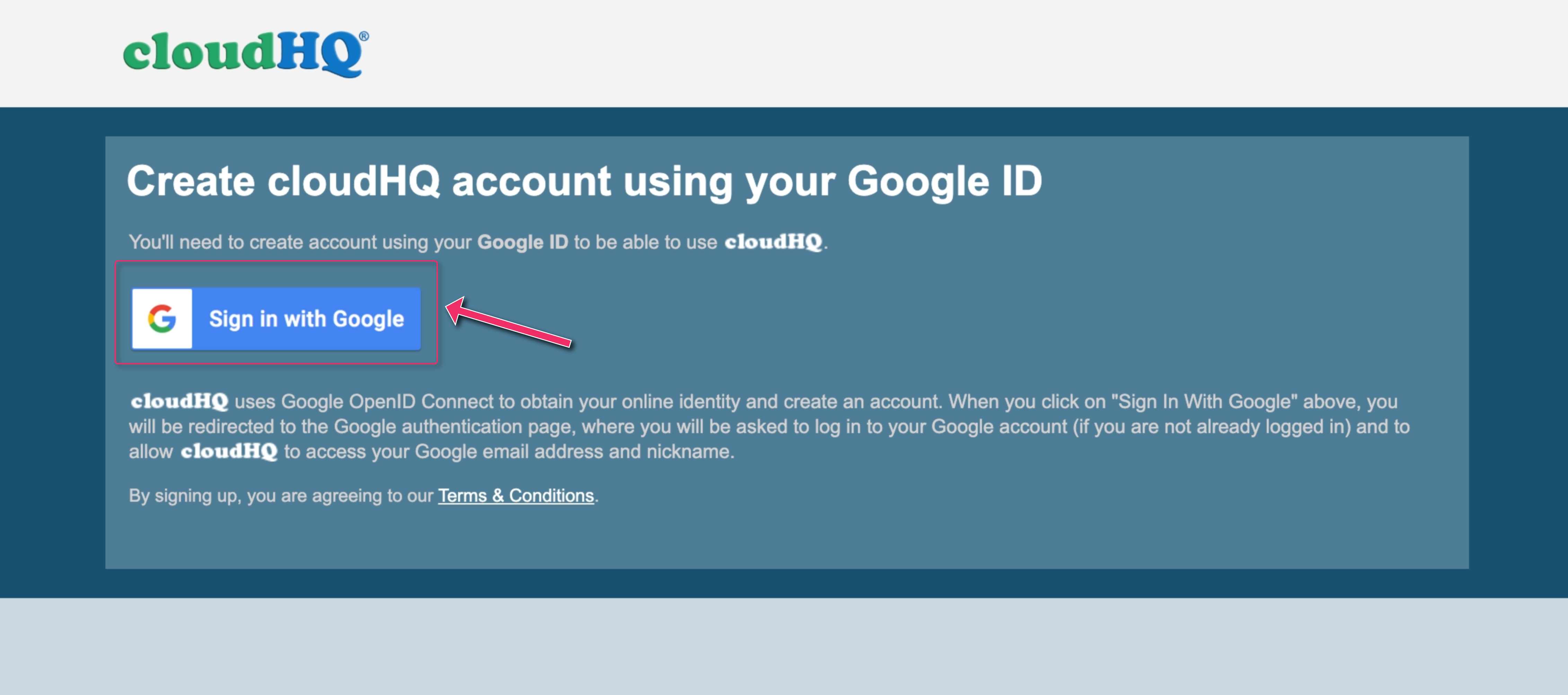Click the "You'll need to create account" sentence
Screen dimensions: 1568x695
478,242
